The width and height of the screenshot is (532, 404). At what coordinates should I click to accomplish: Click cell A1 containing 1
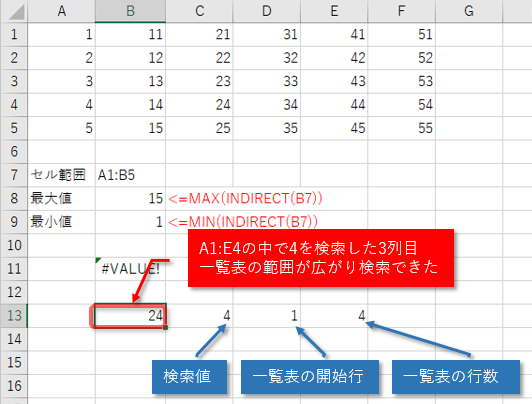(61, 34)
